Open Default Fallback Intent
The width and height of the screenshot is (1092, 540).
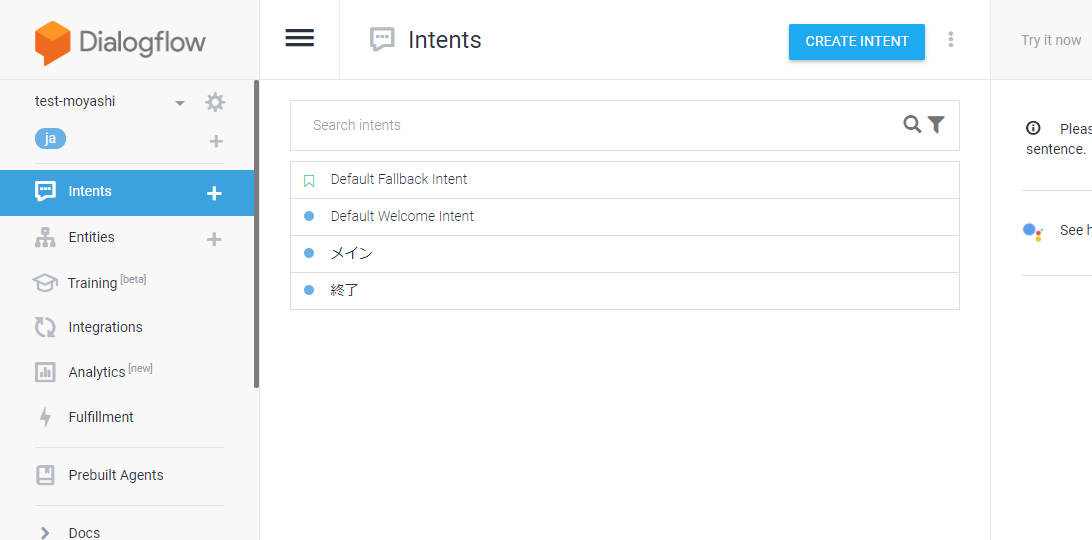point(625,180)
